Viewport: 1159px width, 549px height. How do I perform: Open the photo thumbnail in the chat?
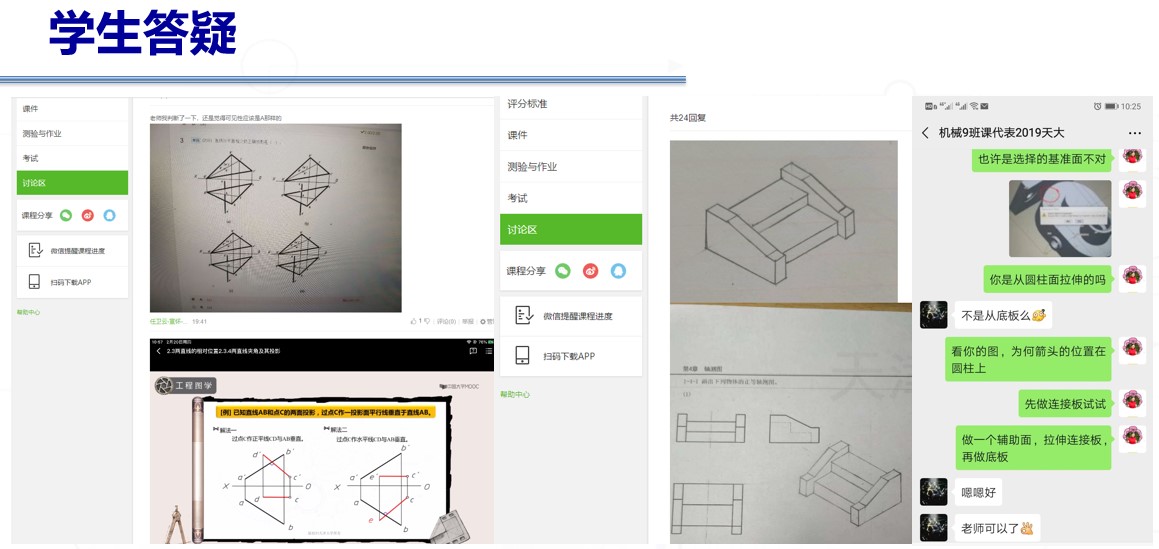1060,218
